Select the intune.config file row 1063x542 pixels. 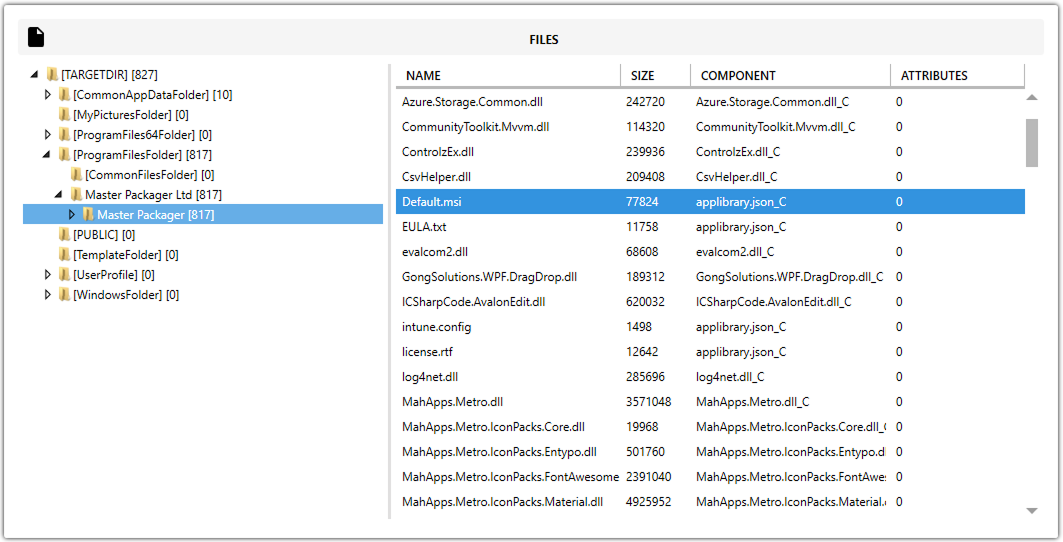pyautogui.click(x=710, y=327)
